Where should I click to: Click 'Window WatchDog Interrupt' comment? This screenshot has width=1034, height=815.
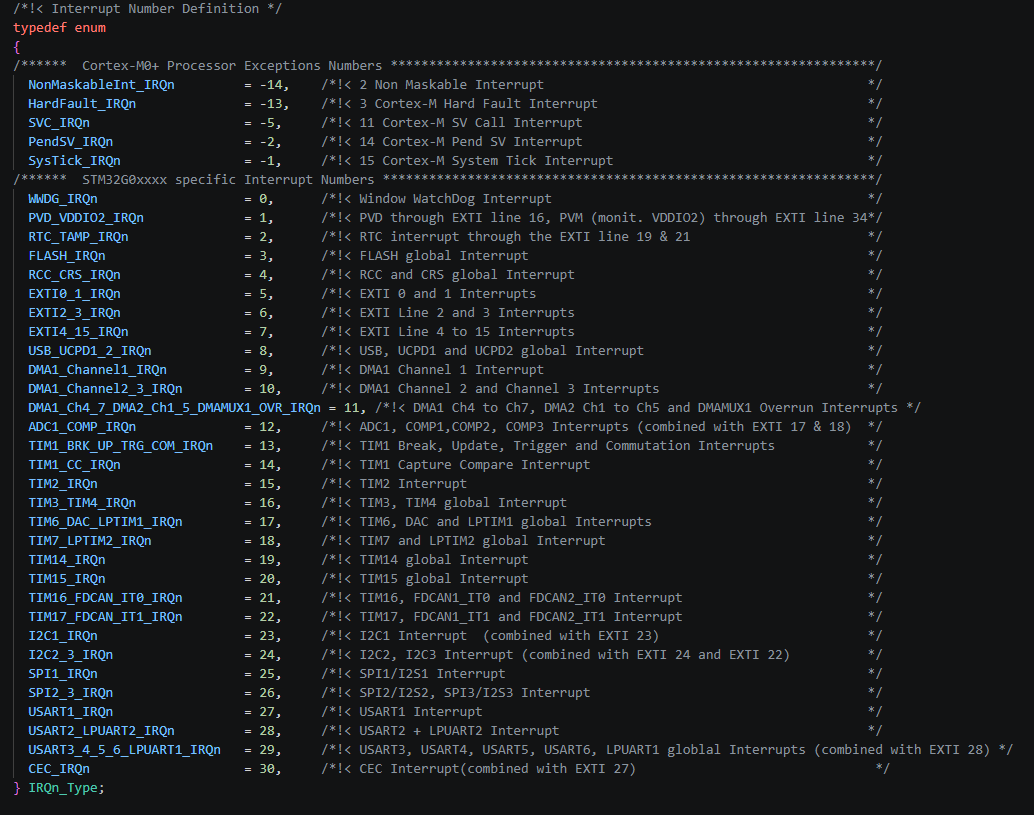tap(455, 199)
